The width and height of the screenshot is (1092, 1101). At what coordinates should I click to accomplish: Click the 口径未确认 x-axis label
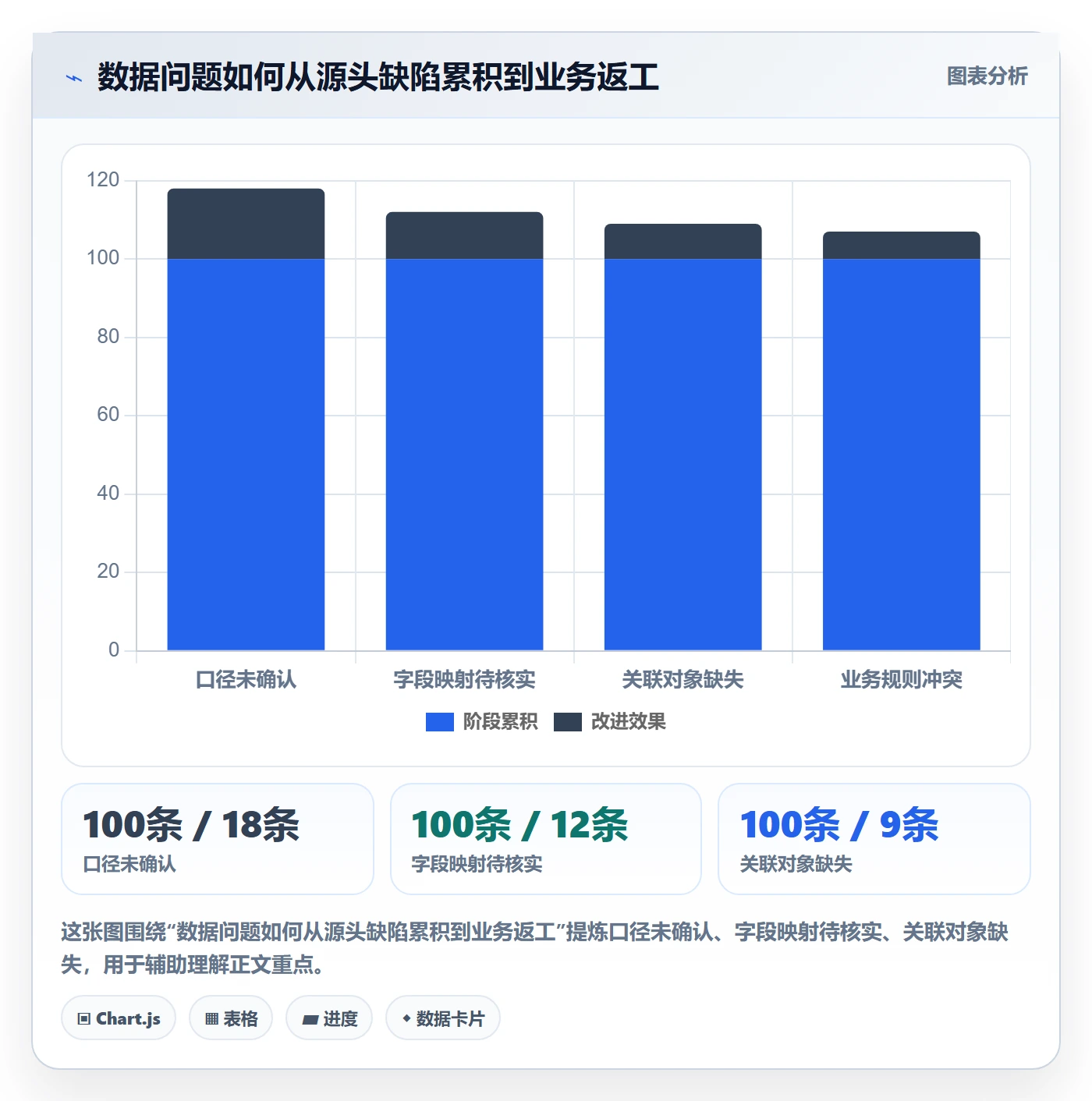click(246, 680)
